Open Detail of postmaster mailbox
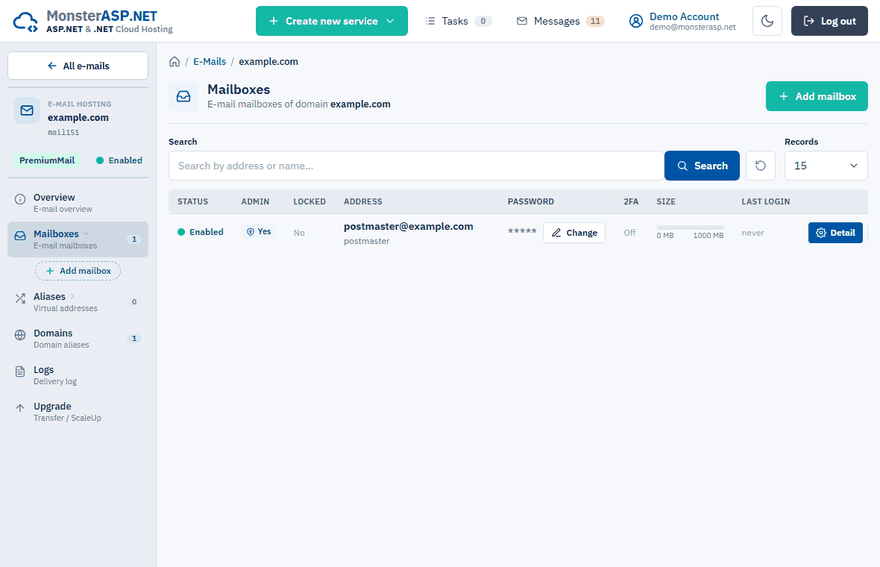The image size is (880, 567). click(835, 232)
